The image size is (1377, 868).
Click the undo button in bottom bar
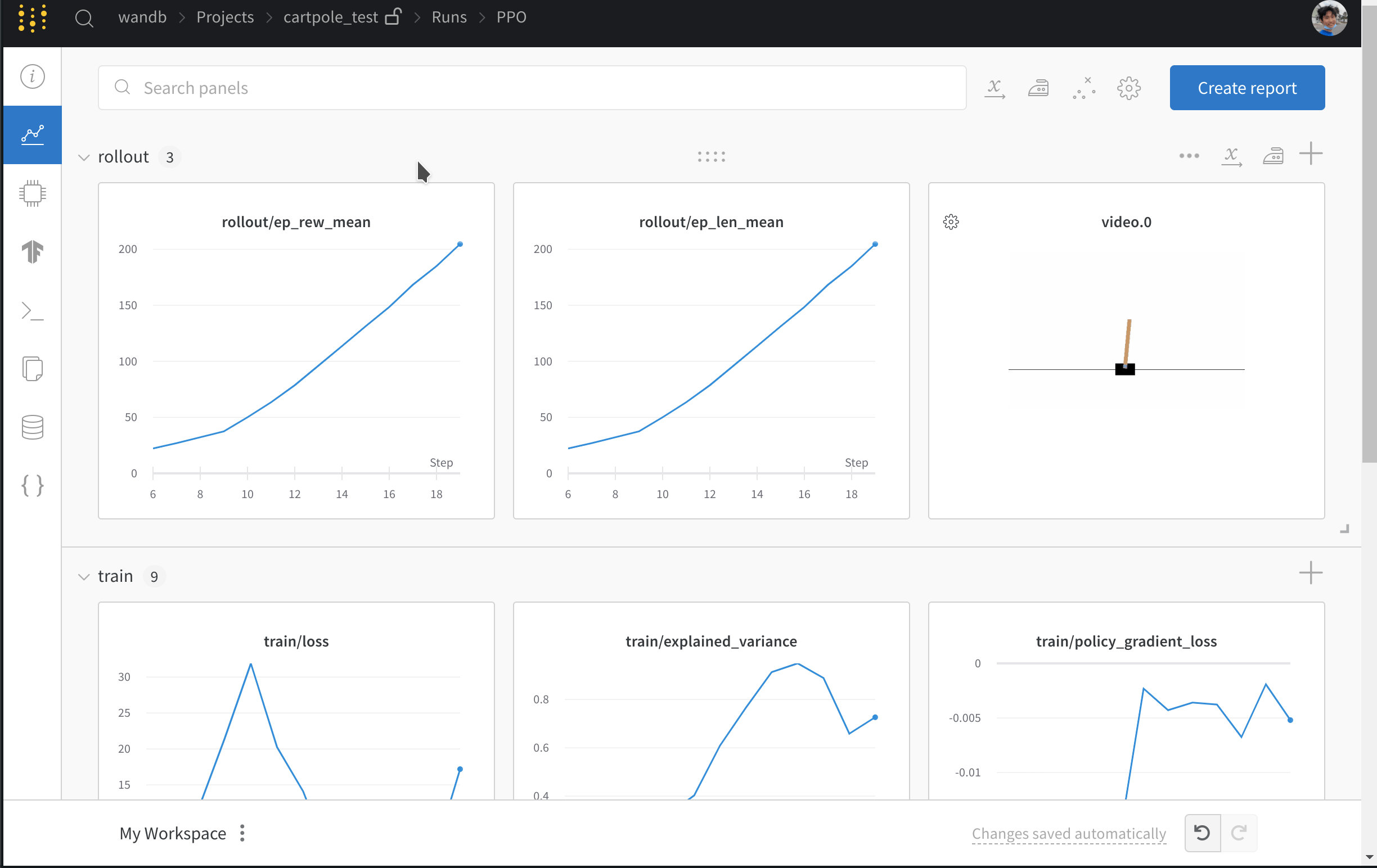pos(1202,833)
